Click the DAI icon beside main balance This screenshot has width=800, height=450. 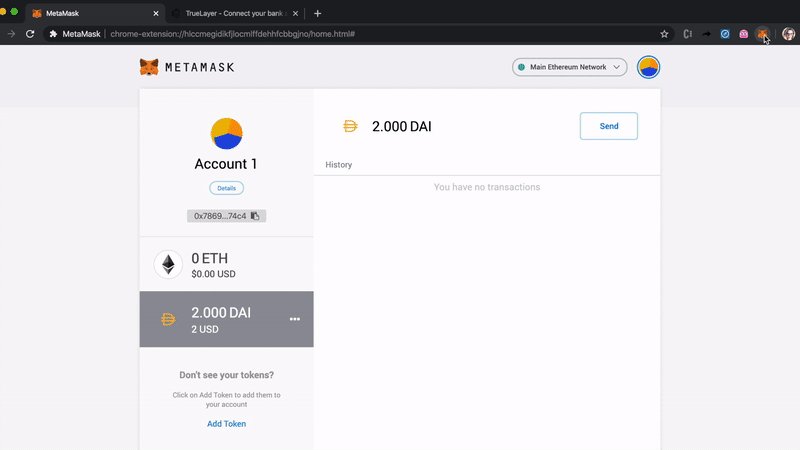pyautogui.click(x=350, y=126)
